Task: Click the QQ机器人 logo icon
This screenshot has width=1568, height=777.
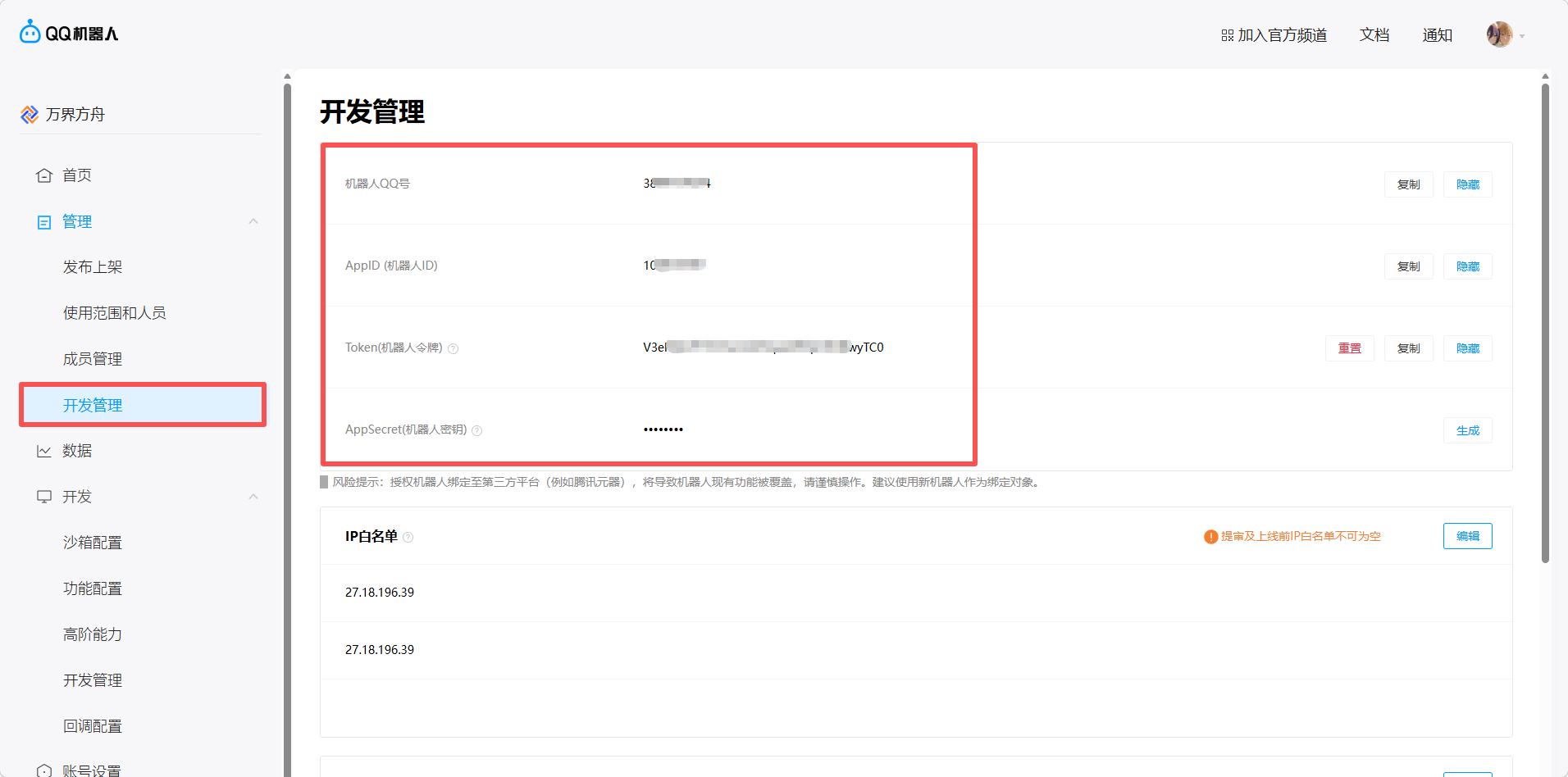Action: point(30,32)
